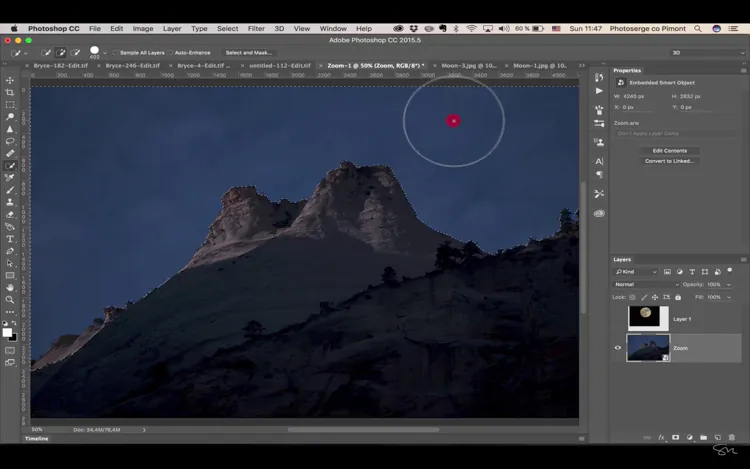Add a layer style with fx icon

click(662, 437)
